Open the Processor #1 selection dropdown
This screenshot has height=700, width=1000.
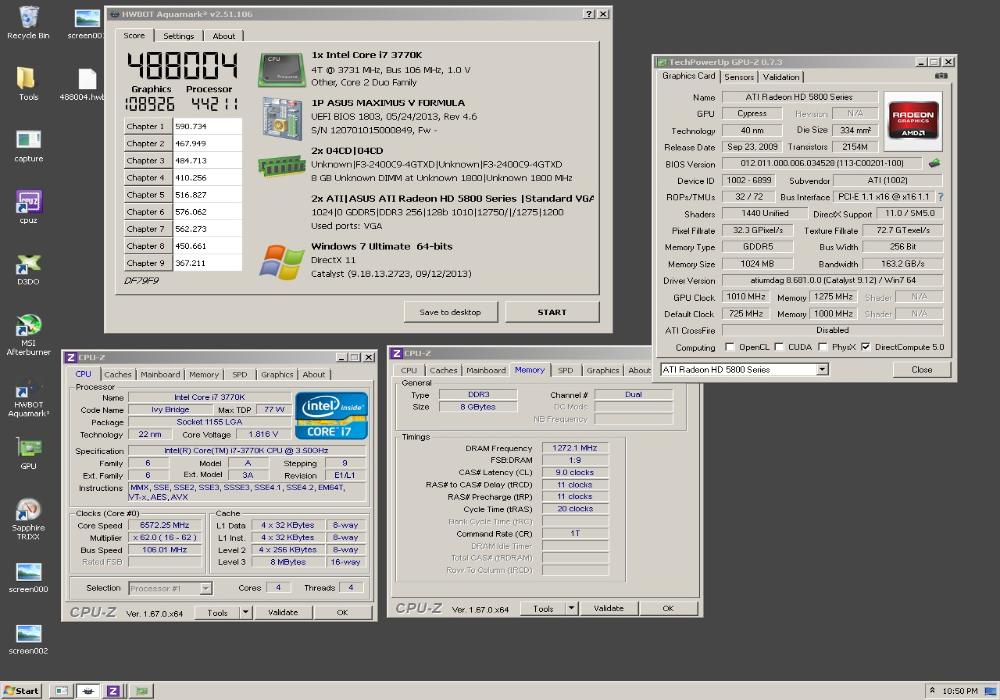click(205, 588)
